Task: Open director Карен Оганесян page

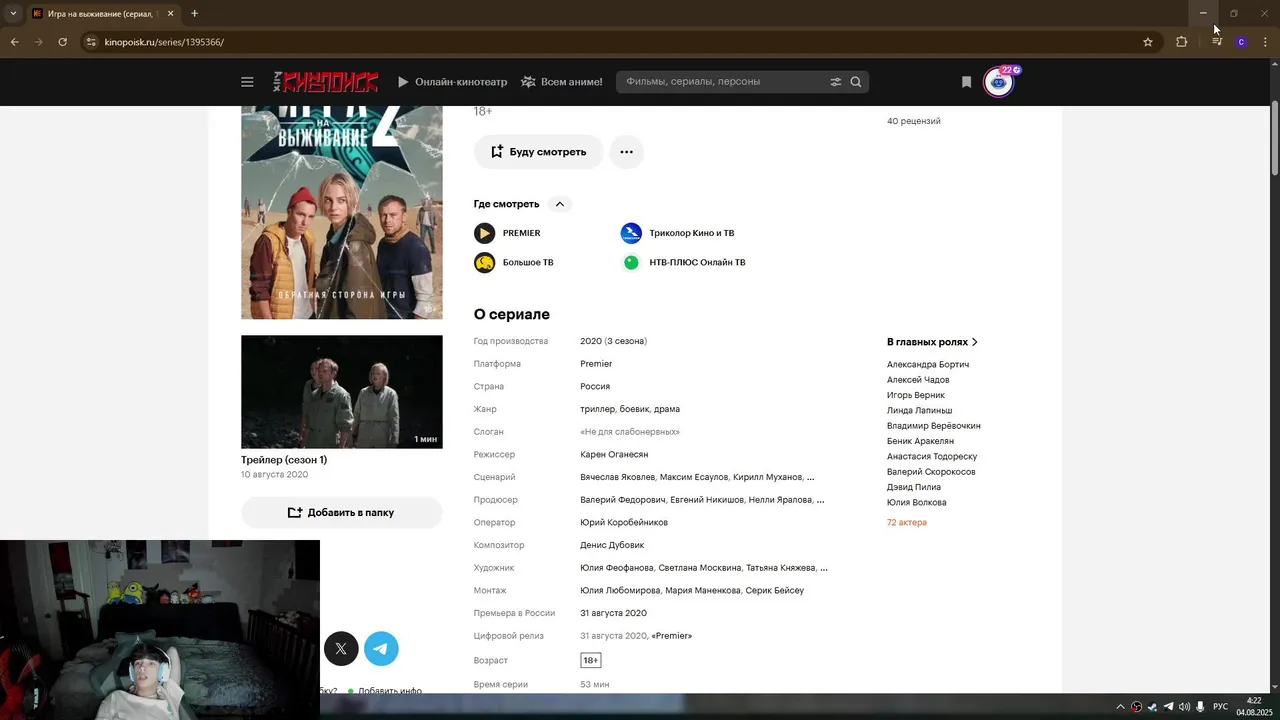Action: tap(614, 454)
